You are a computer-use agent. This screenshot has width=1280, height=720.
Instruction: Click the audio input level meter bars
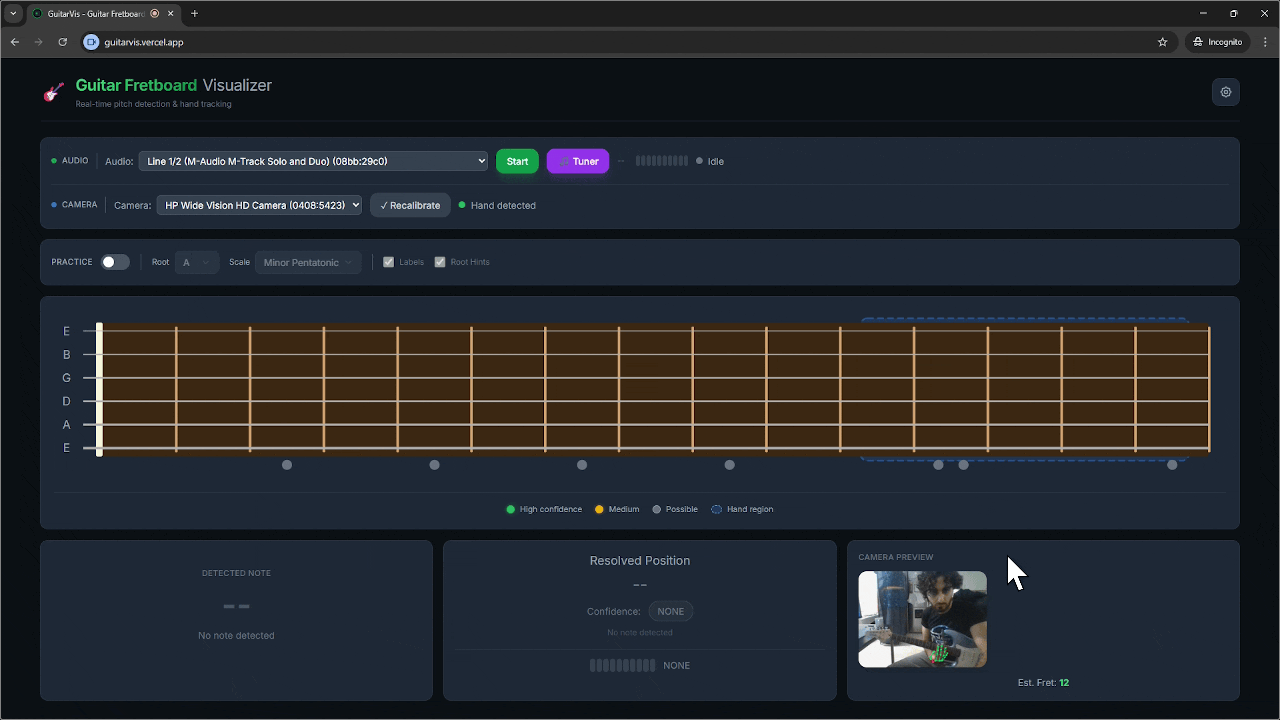[x=661, y=160]
